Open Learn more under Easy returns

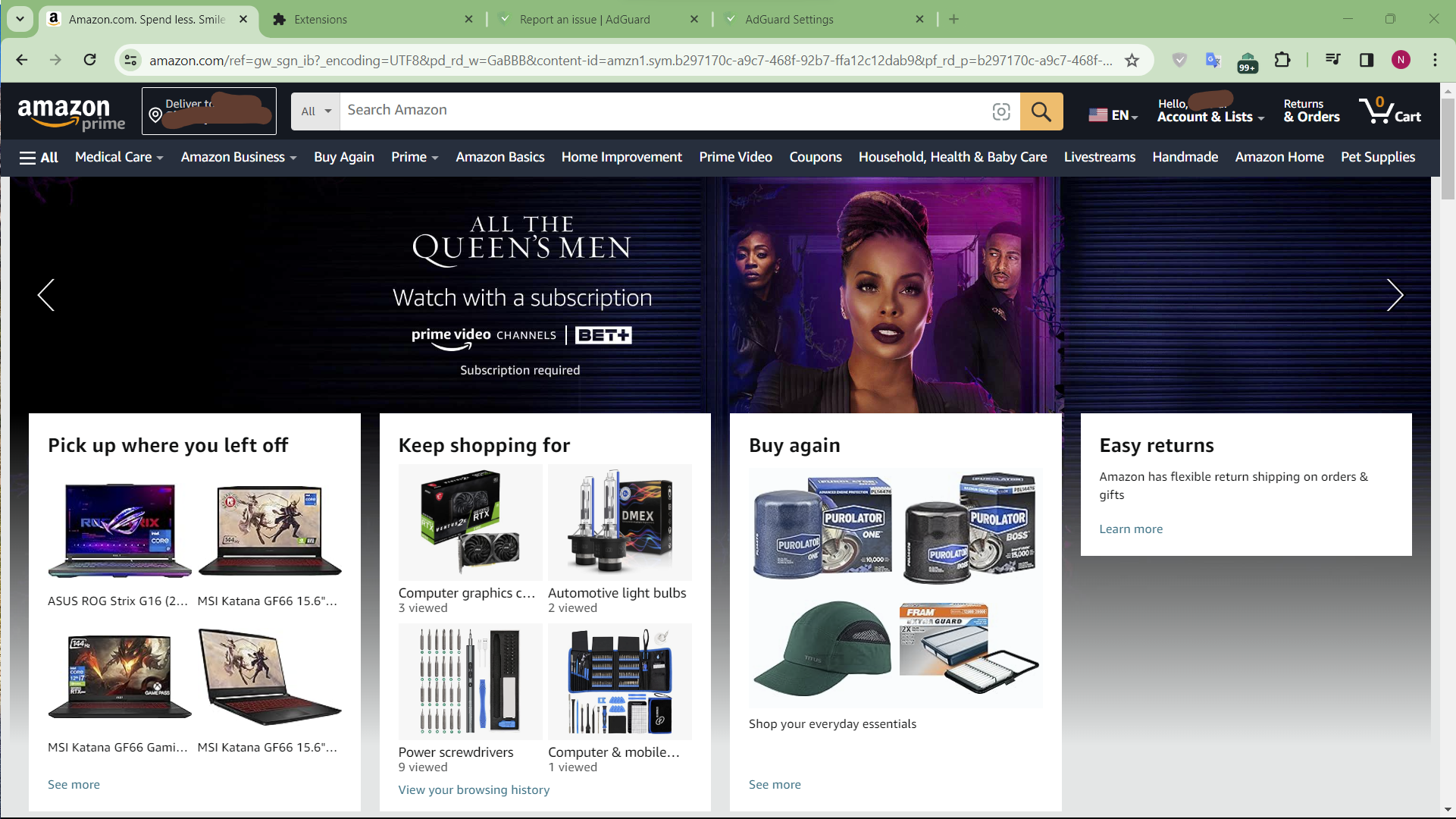pyautogui.click(x=1130, y=529)
